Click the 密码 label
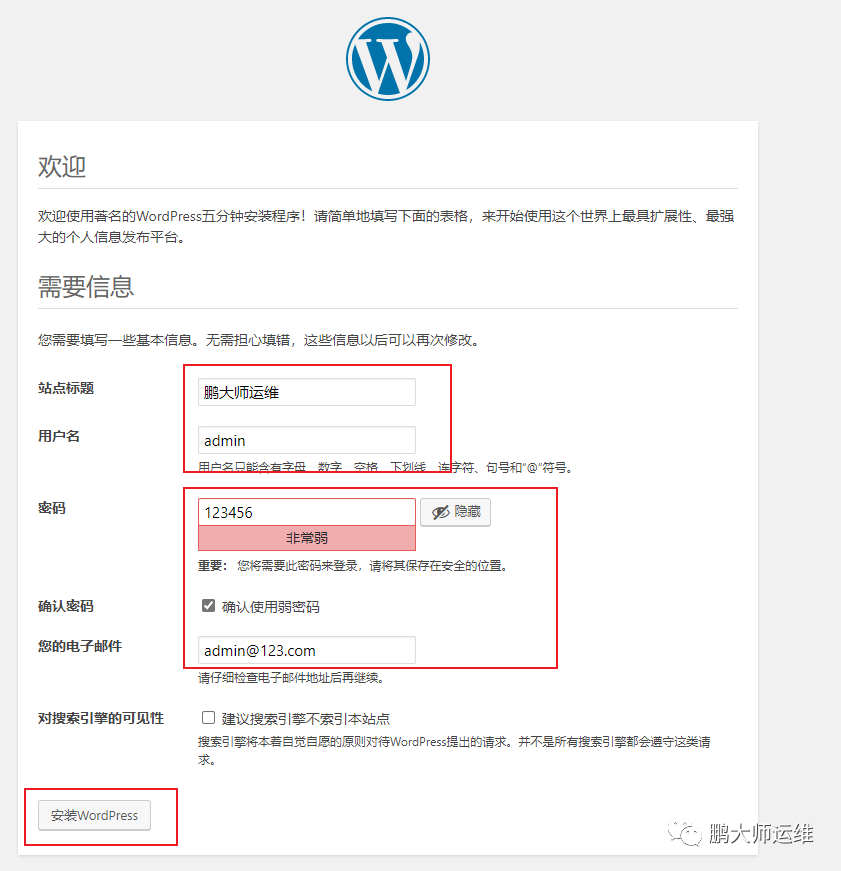841x871 pixels. (52, 508)
